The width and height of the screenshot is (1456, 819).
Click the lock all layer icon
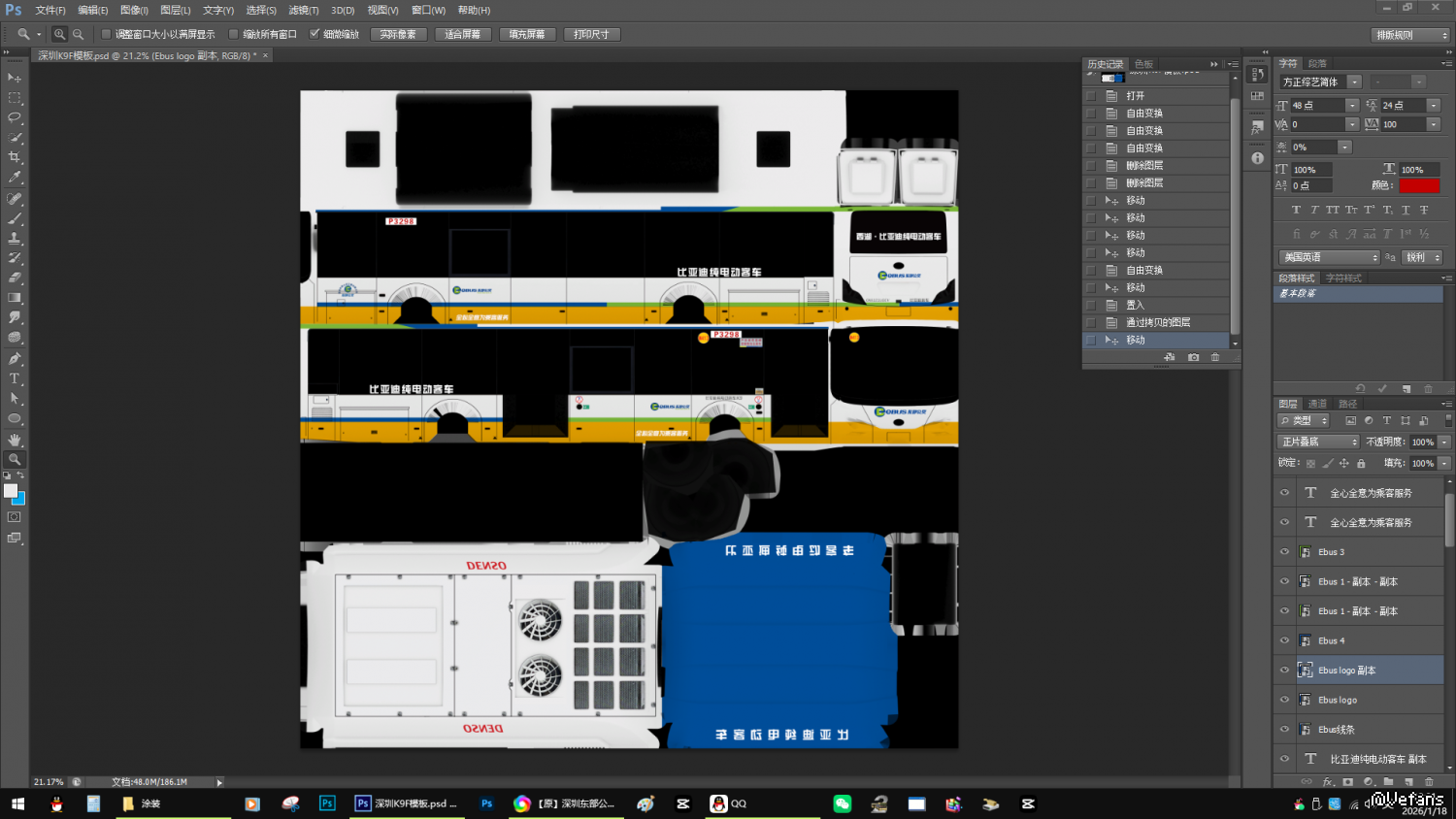coord(1361,464)
